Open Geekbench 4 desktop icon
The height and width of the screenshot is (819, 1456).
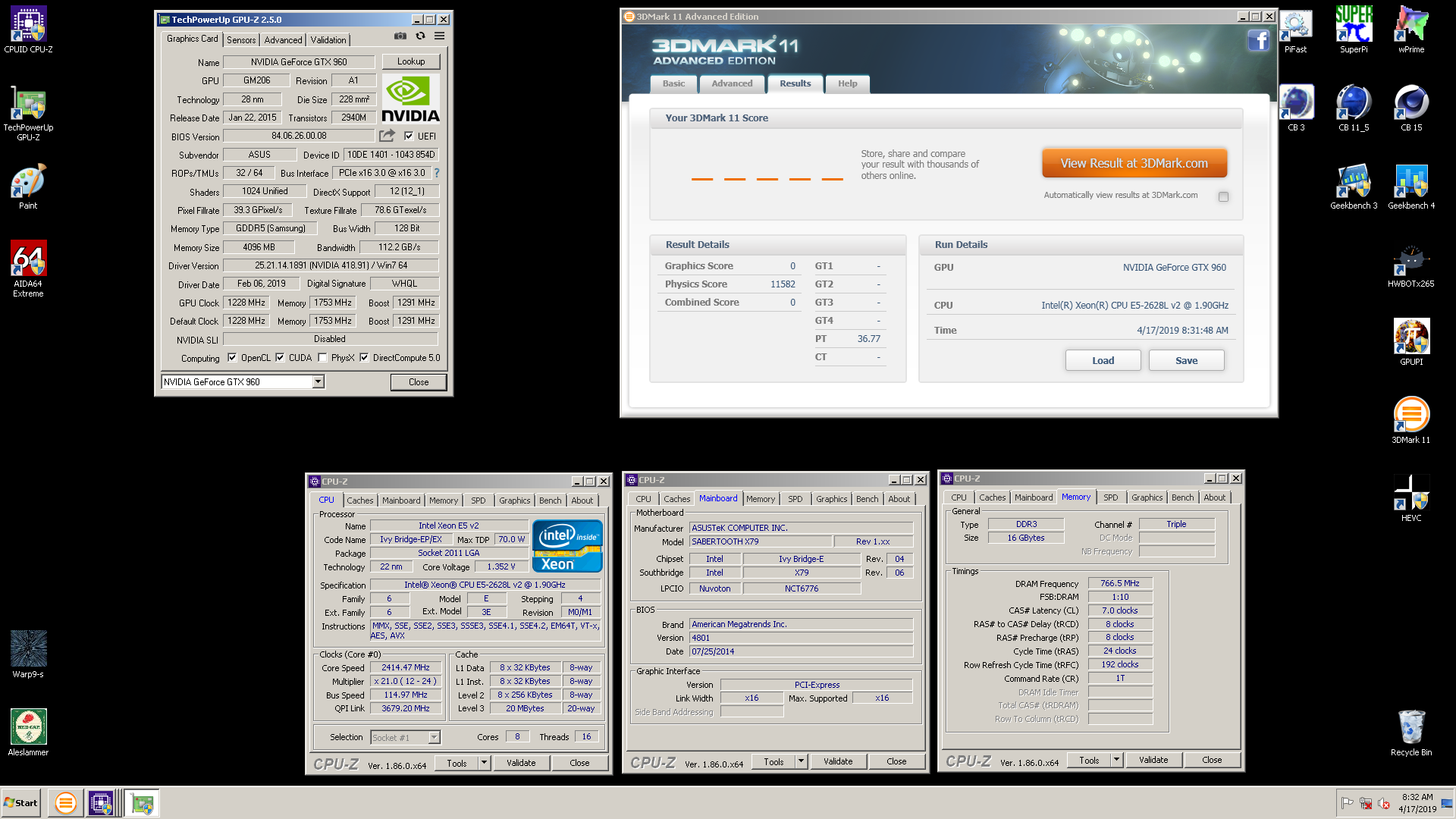pos(1411,187)
